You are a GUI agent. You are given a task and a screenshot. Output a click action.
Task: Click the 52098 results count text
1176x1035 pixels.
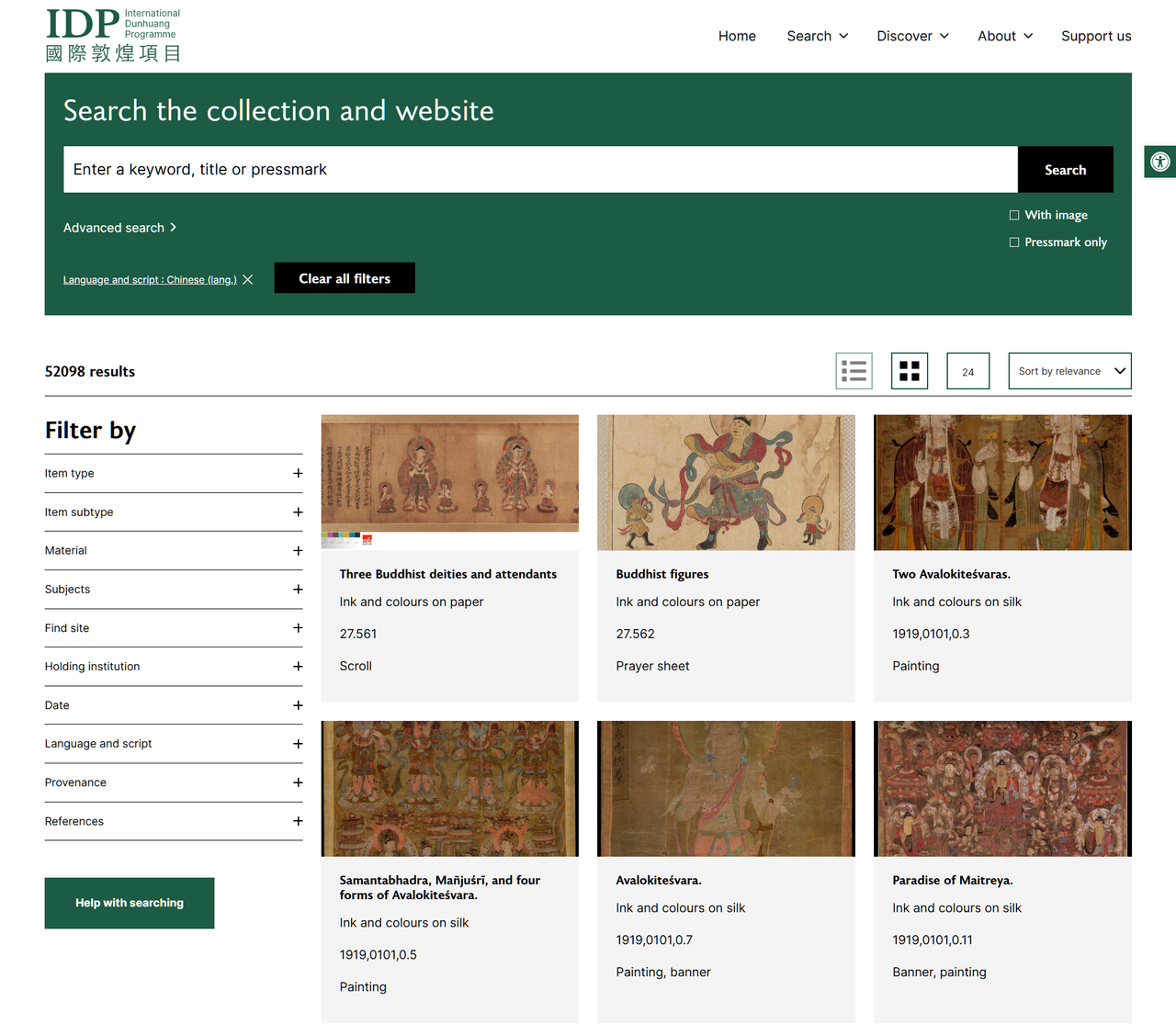point(90,371)
